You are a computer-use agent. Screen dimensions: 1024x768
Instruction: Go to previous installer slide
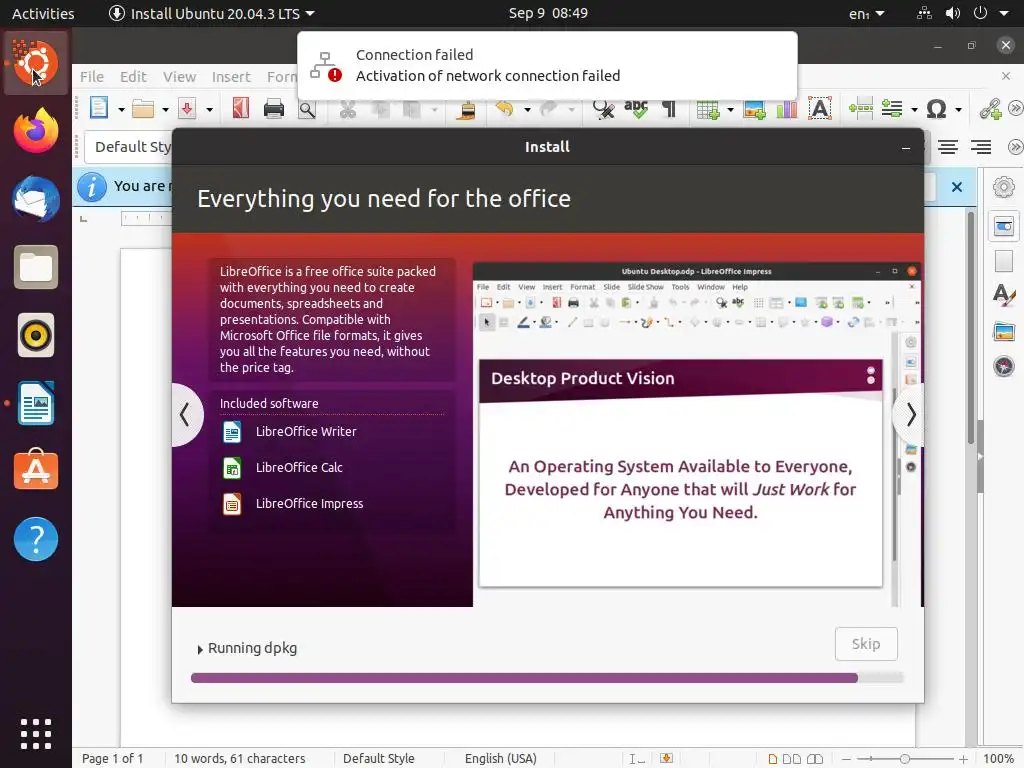coord(185,414)
